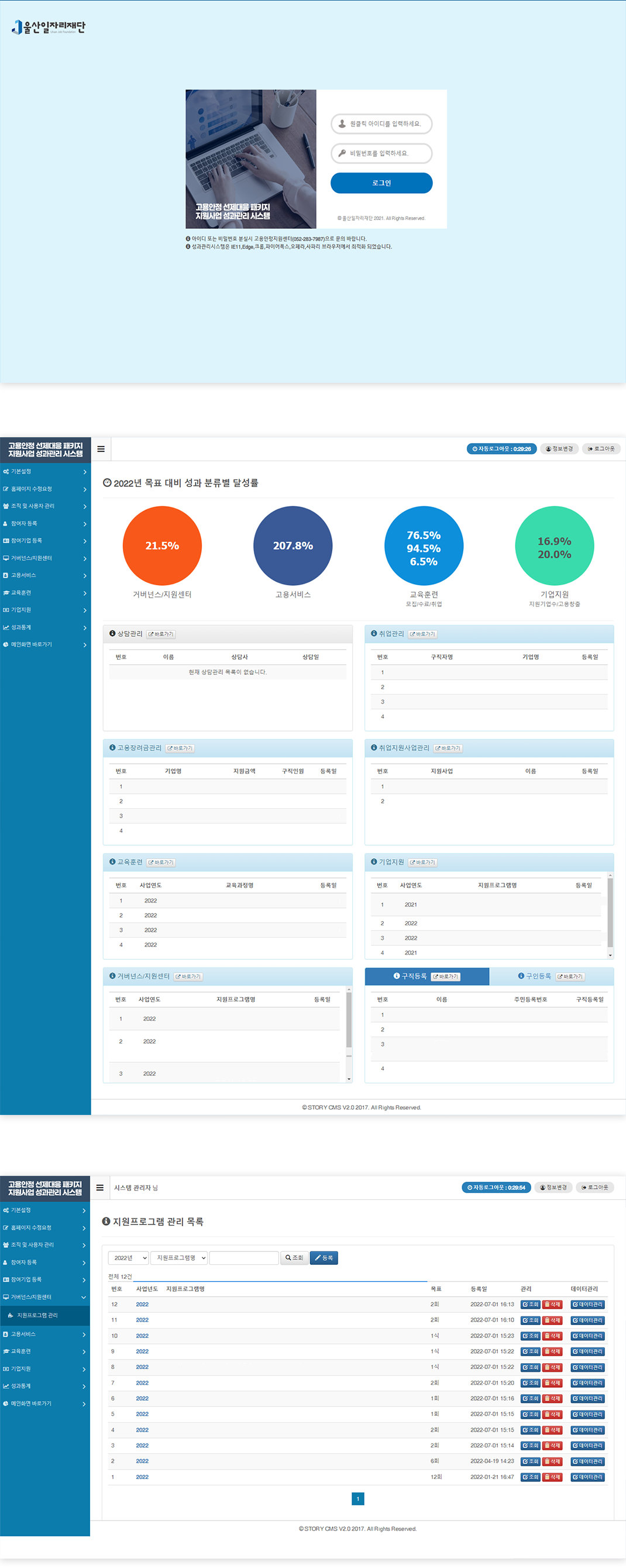Open 바로가기 next to 취업지원사업관리
Image resolution: width=626 pixels, height=1568 pixels.
[x=448, y=748]
